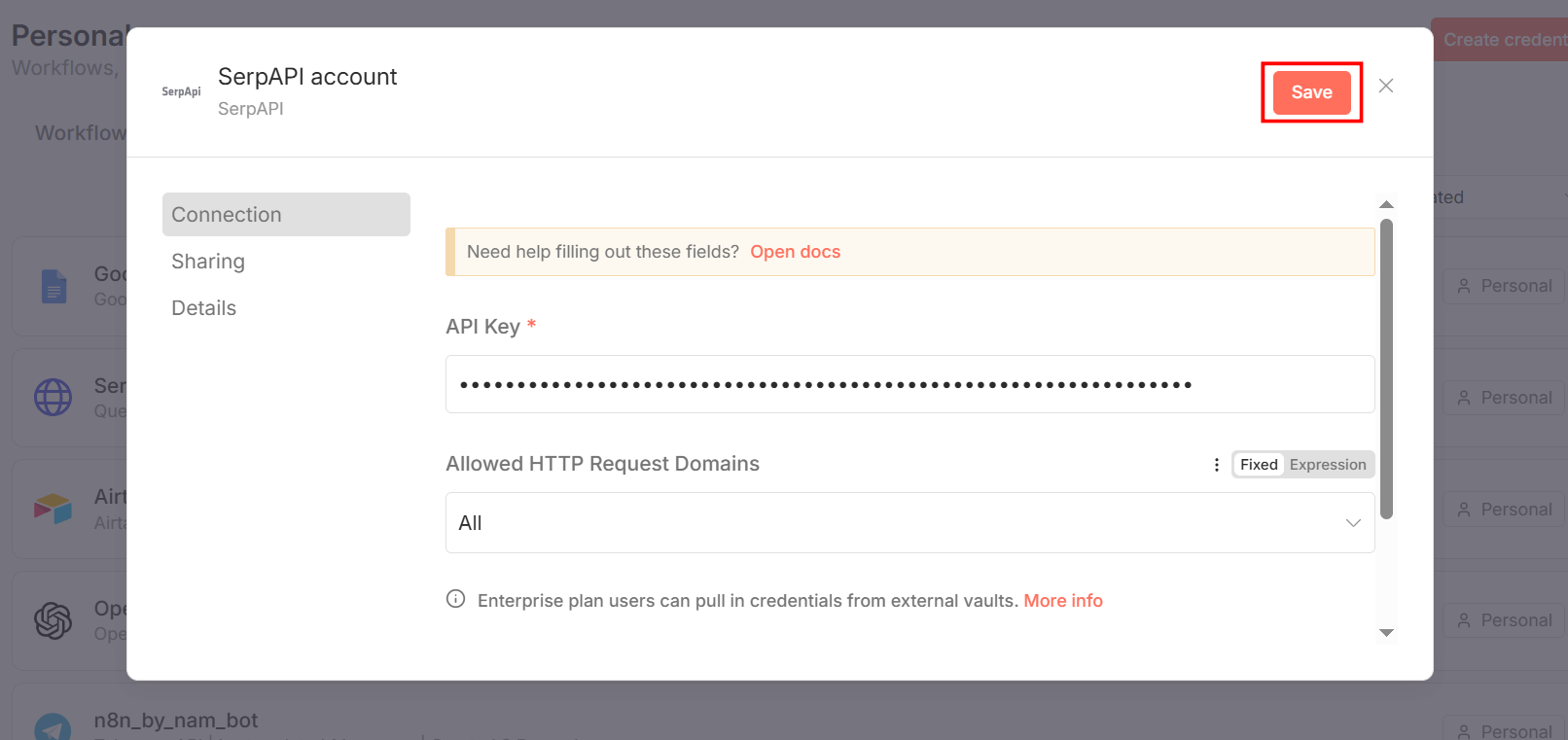
Task: Click the info icon beside Enterprise note
Action: coord(455,599)
